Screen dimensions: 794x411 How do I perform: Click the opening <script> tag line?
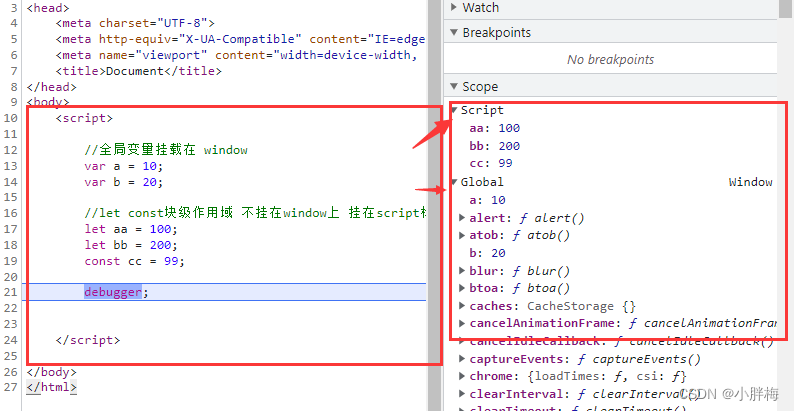point(85,118)
